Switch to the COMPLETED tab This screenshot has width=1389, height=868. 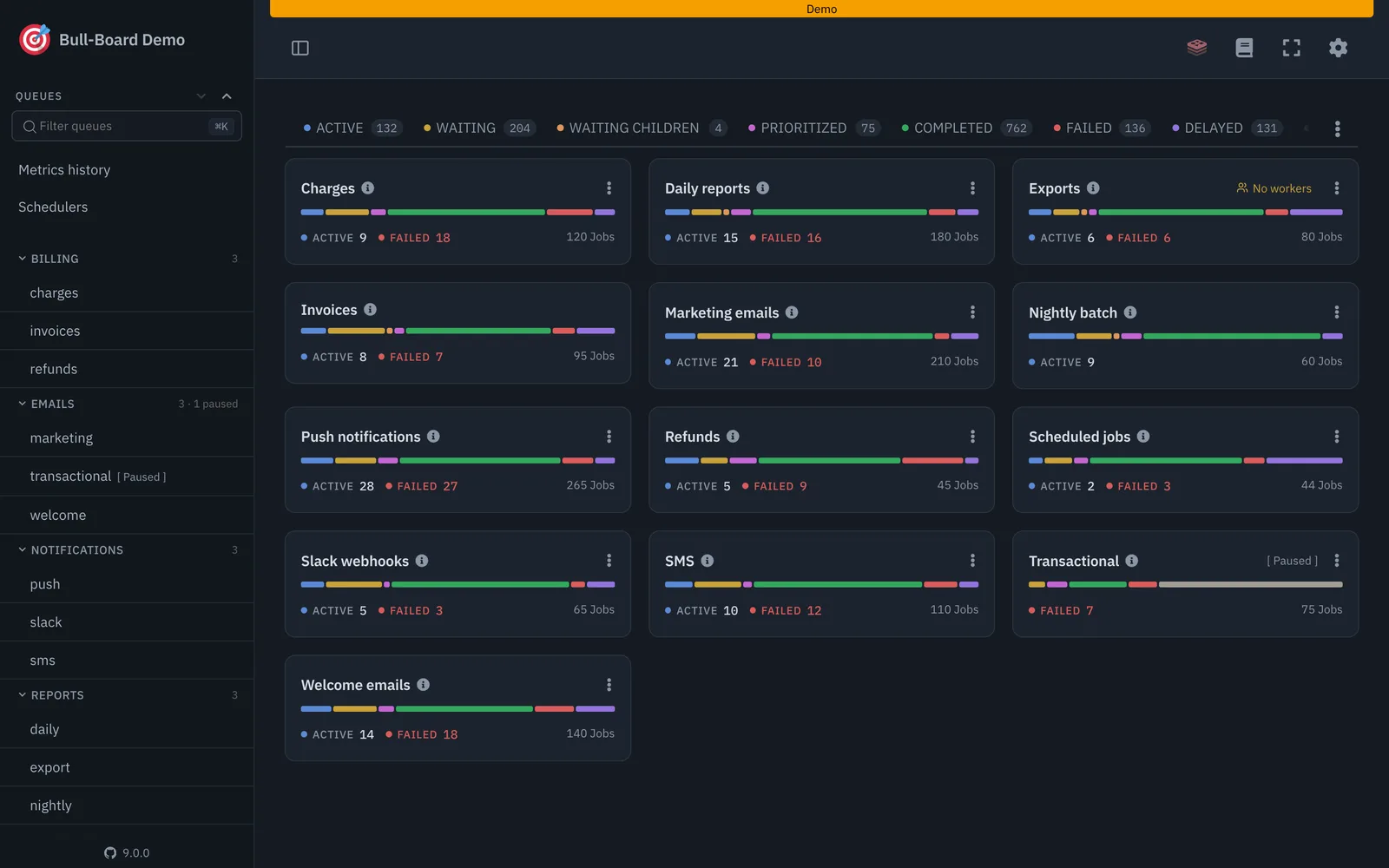966,128
